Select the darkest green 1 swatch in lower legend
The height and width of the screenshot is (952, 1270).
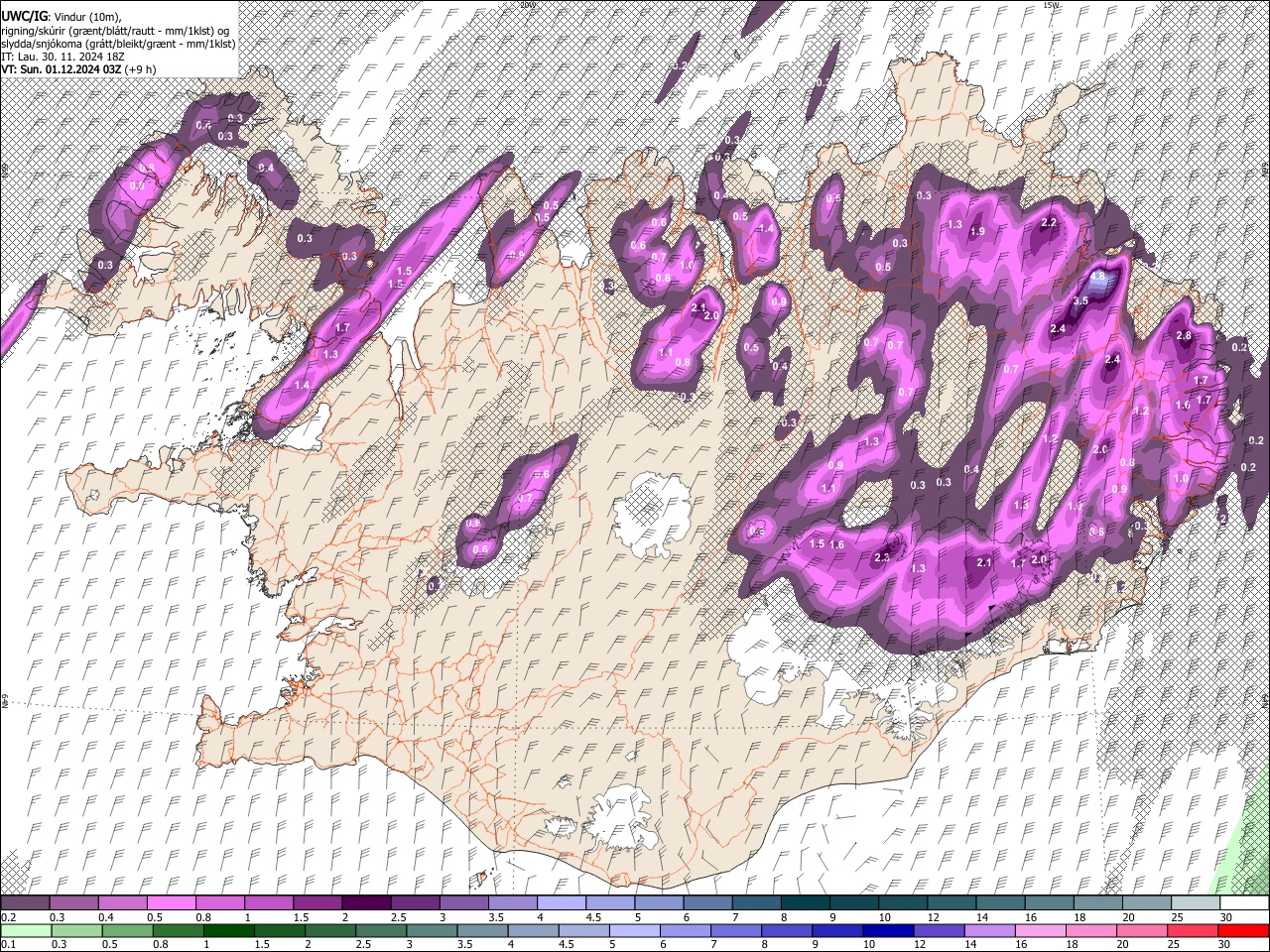click(x=228, y=930)
